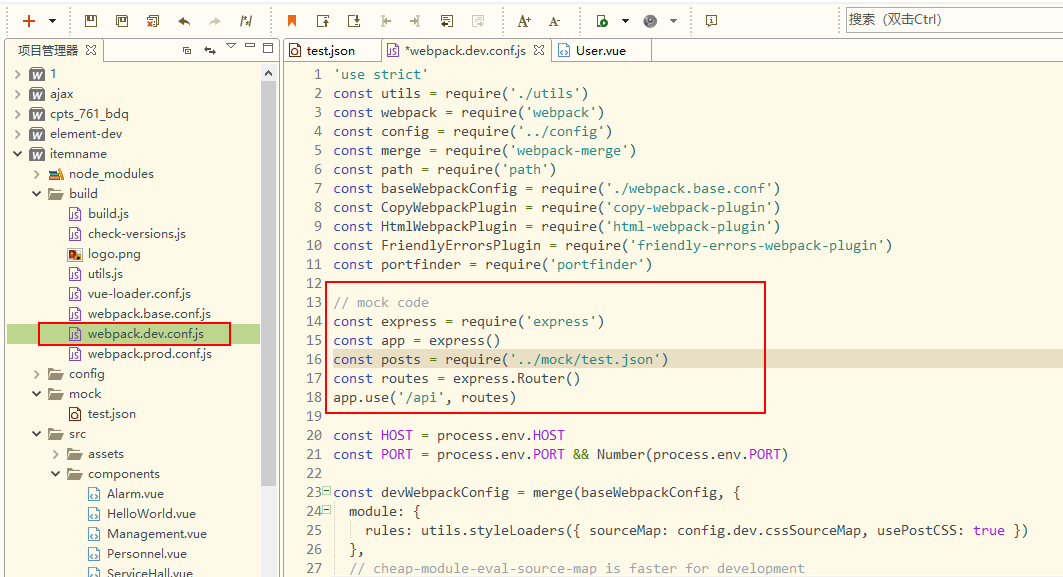Open the Run dropdown arrow
The image size is (1063, 577).
tap(625, 21)
